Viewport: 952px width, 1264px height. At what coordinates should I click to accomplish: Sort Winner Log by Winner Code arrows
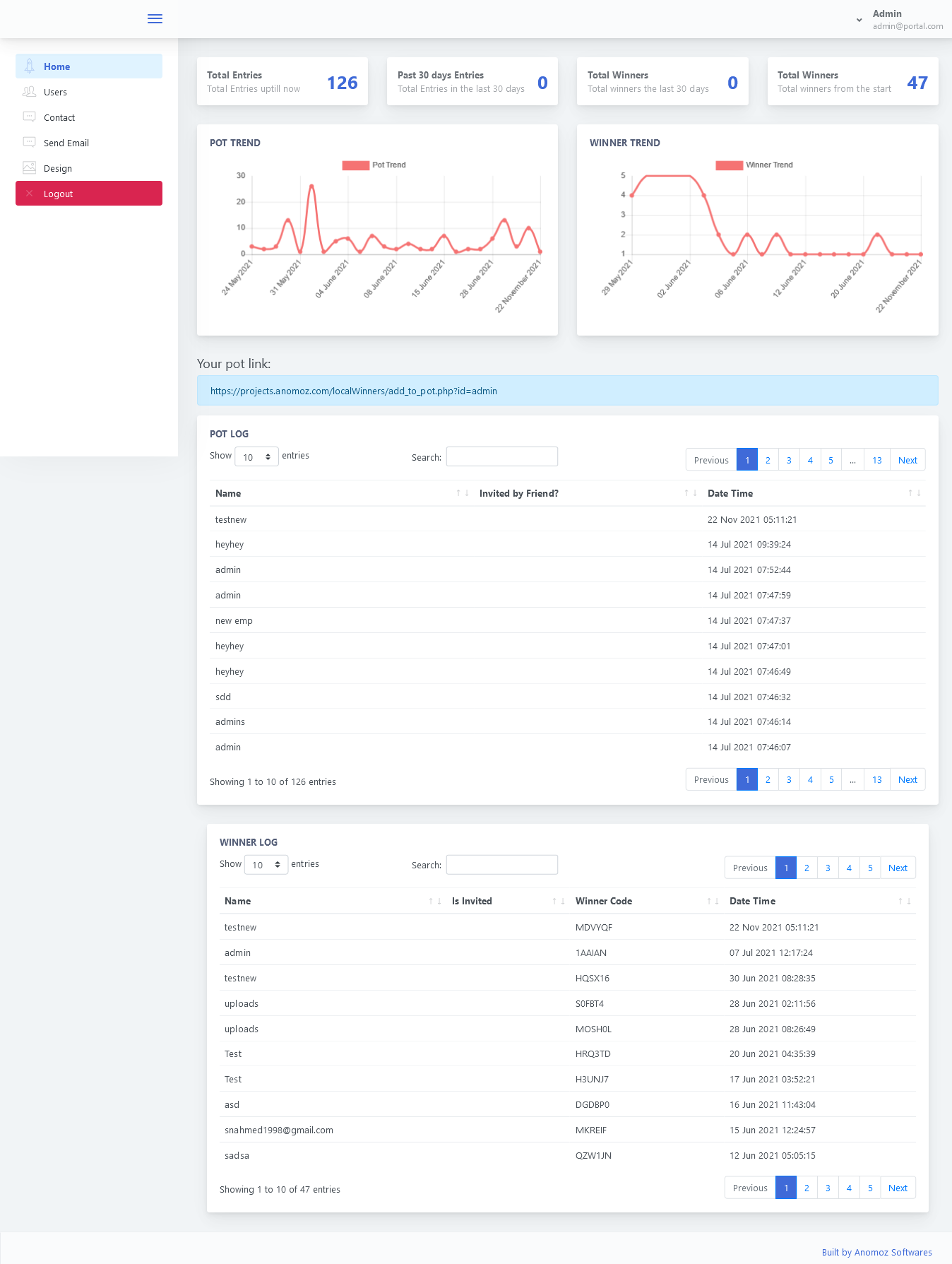point(713,902)
